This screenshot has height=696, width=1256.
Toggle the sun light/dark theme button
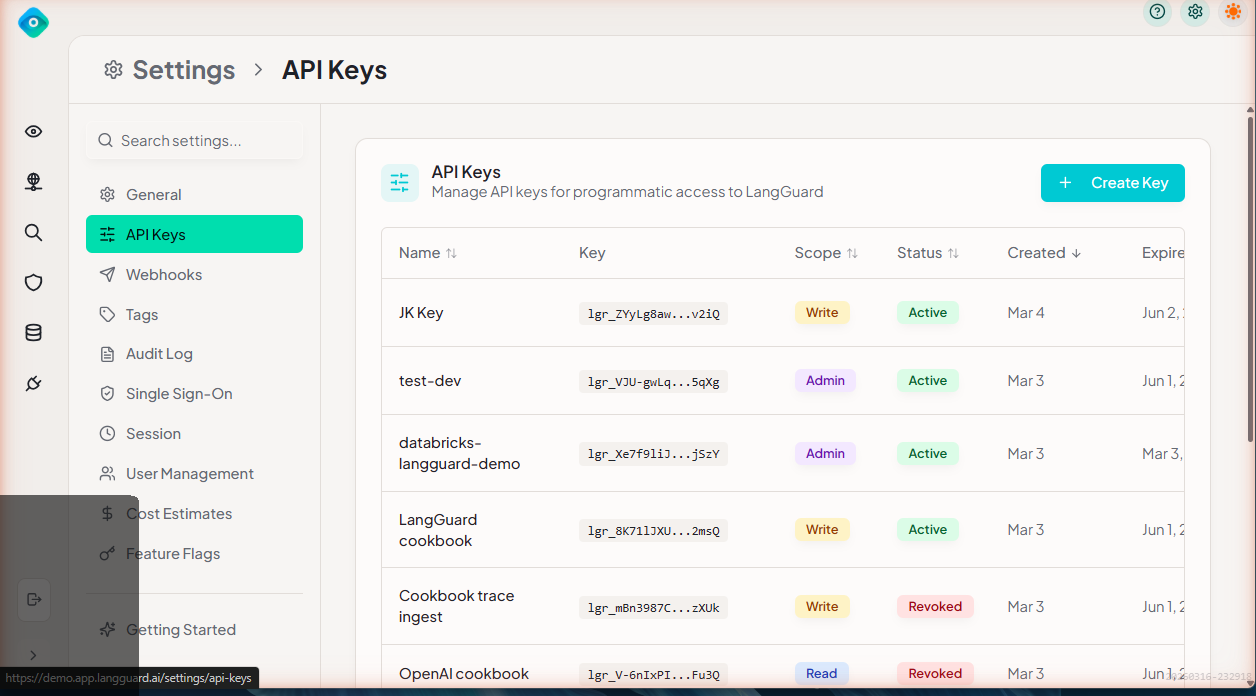pos(1233,12)
